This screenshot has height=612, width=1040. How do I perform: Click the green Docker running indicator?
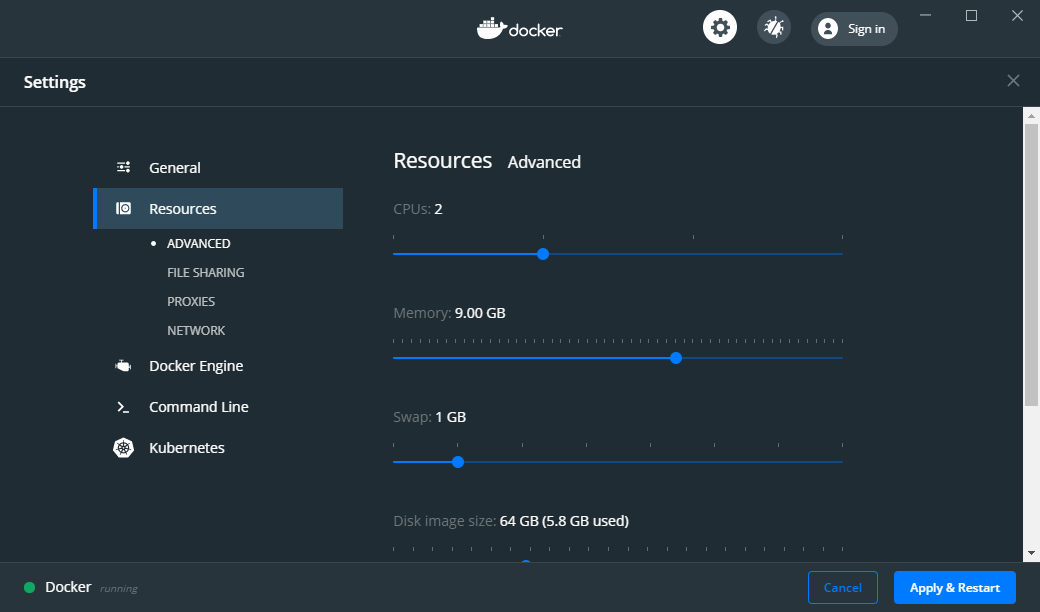(x=30, y=587)
